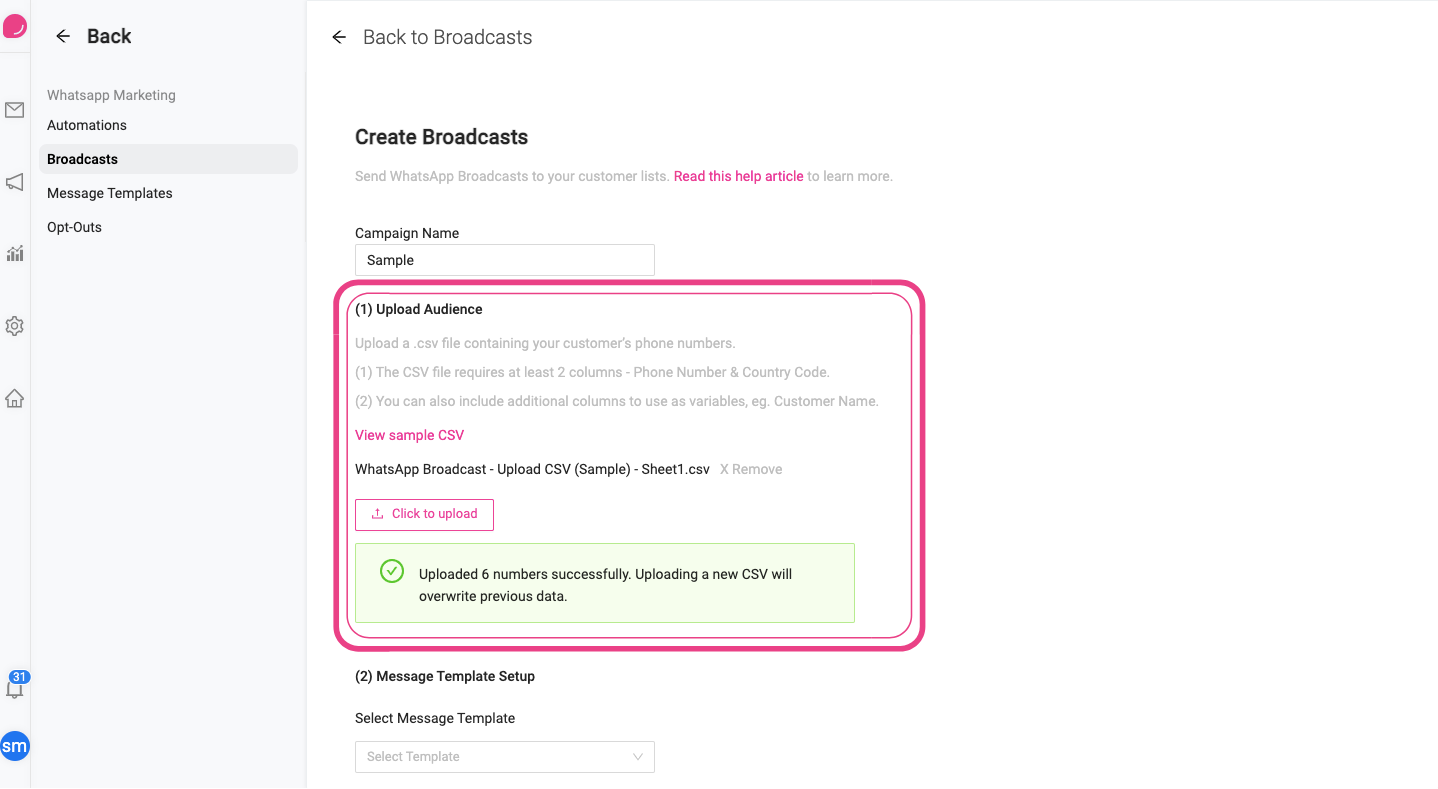Open the analytics bar-chart icon
Viewport: 1438px width, 789px height.
coord(14,254)
